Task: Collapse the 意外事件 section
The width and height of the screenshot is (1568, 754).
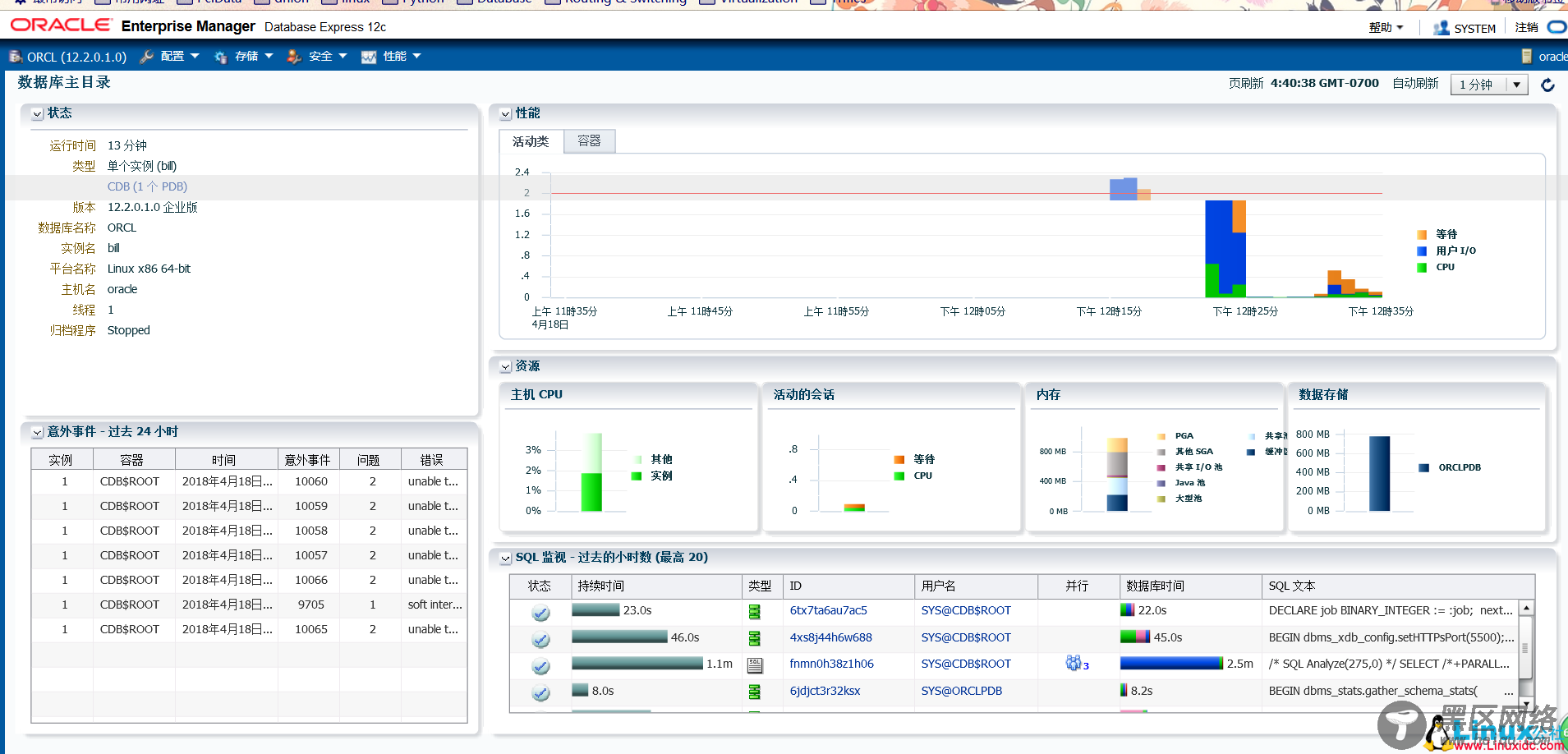Action: [38, 432]
